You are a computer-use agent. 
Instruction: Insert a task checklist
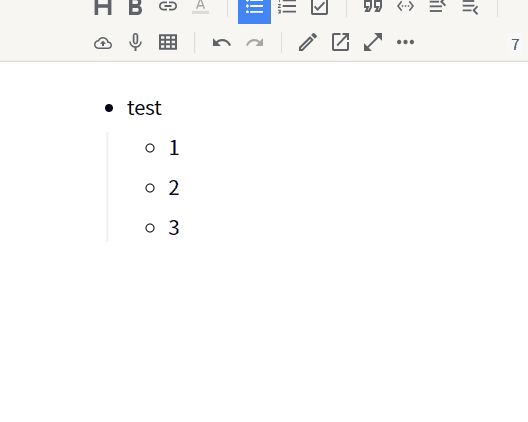click(x=319, y=7)
